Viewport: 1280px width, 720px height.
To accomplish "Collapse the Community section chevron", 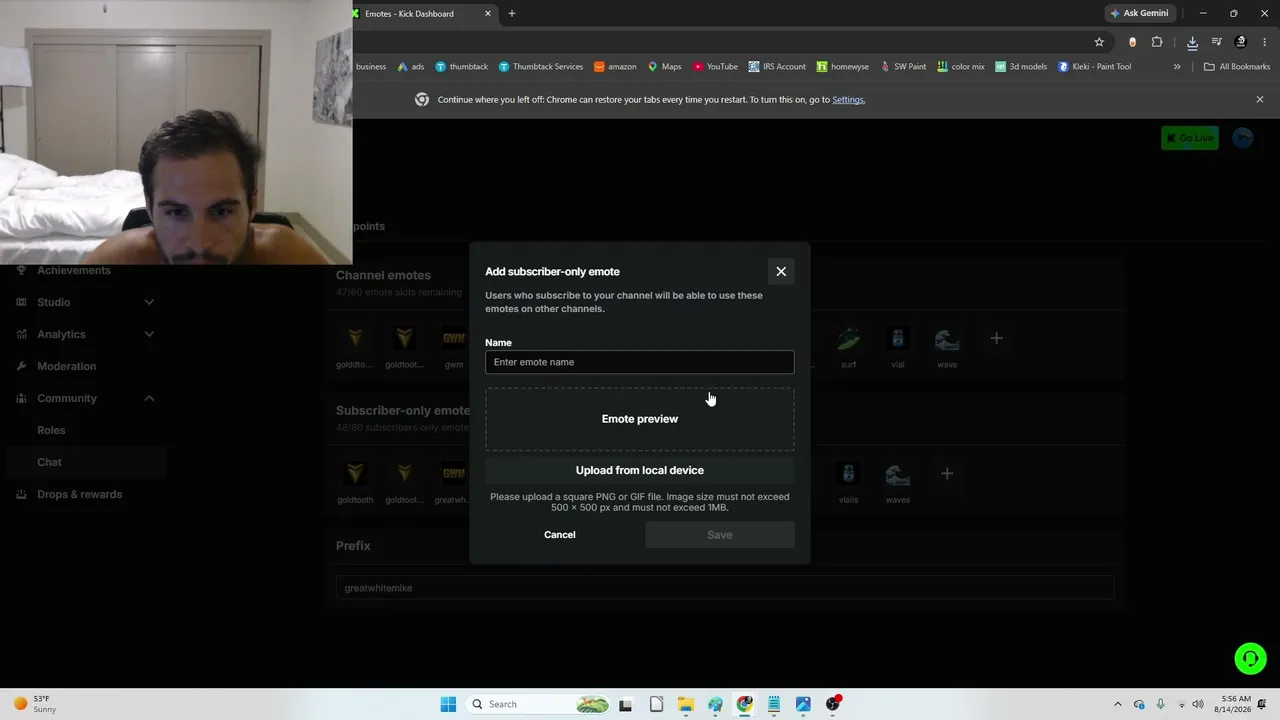I will tap(149, 398).
